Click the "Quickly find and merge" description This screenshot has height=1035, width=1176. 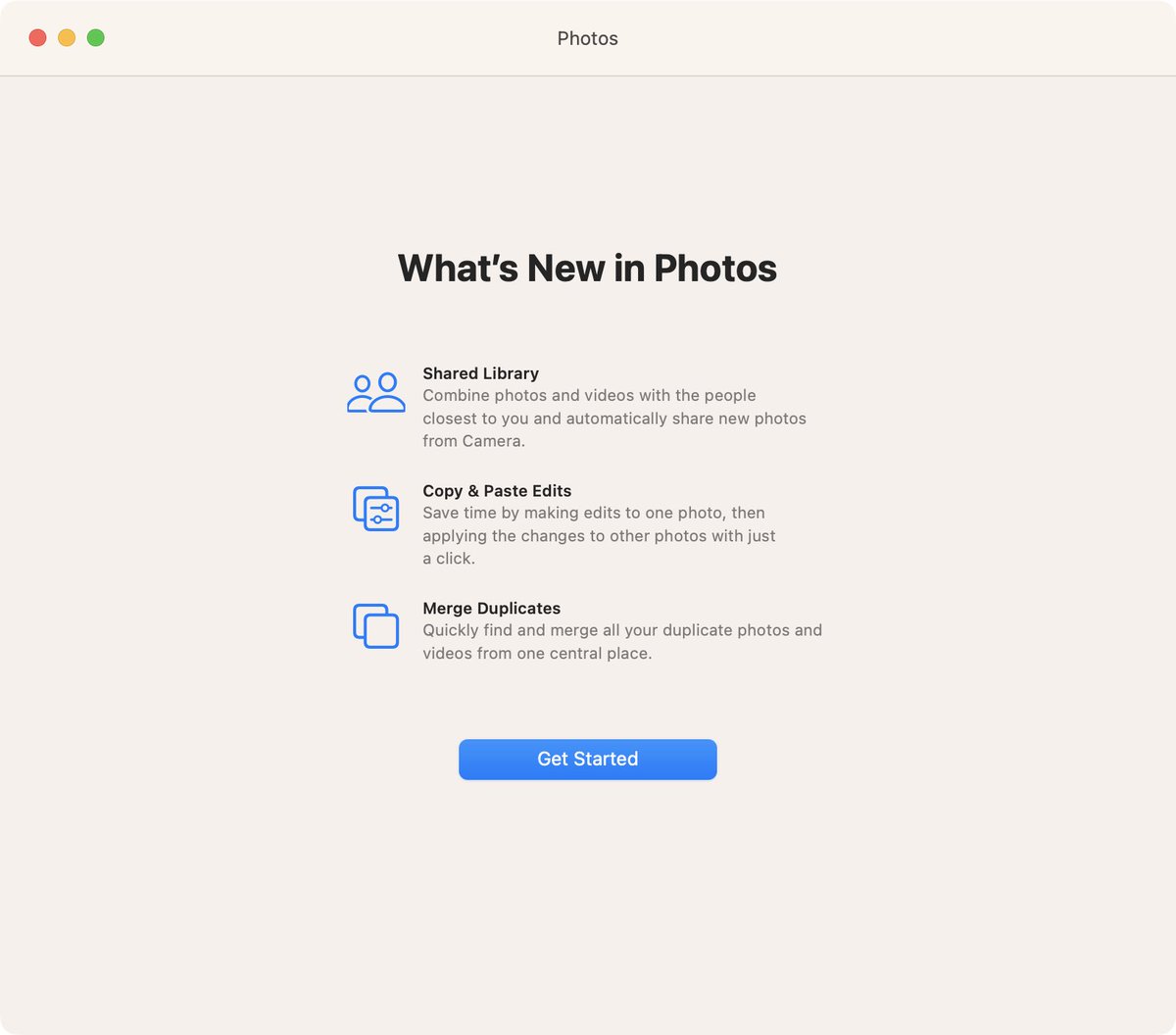(622, 642)
